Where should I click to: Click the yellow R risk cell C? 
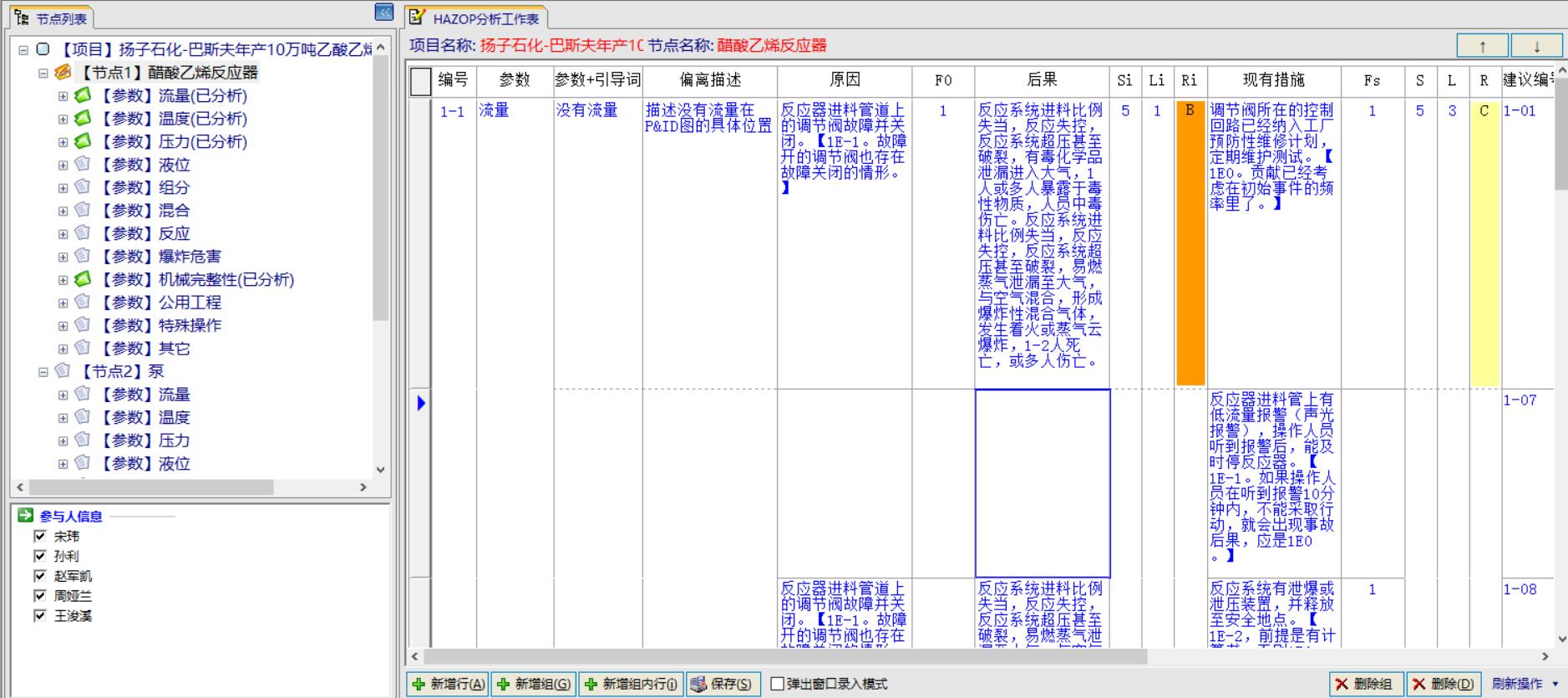(1484, 242)
